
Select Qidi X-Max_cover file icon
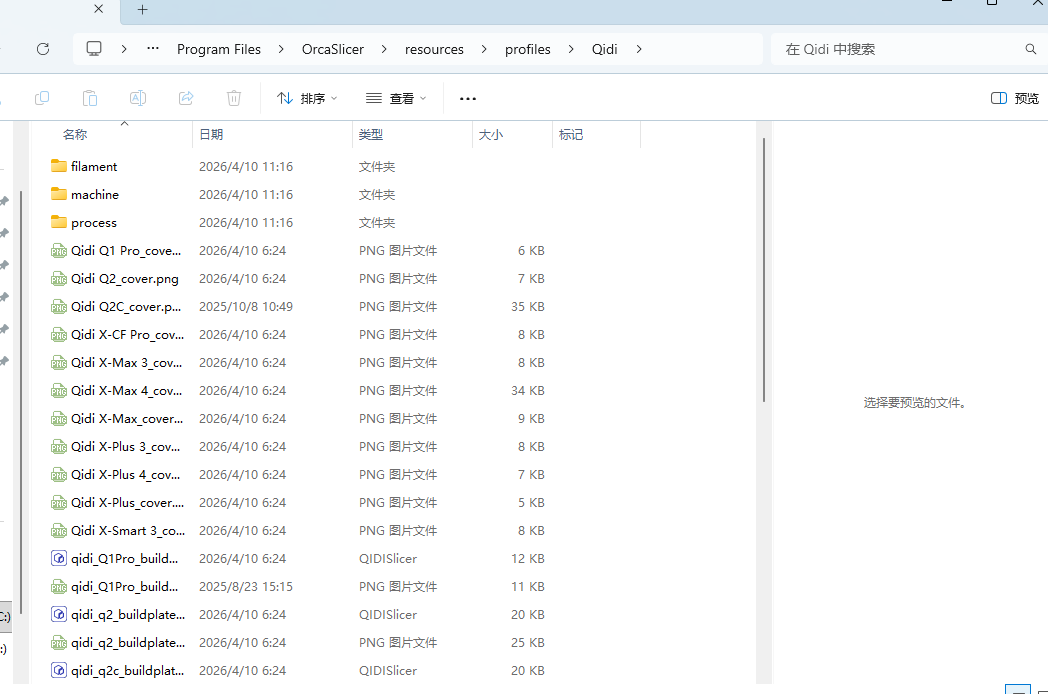click(x=59, y=419)
